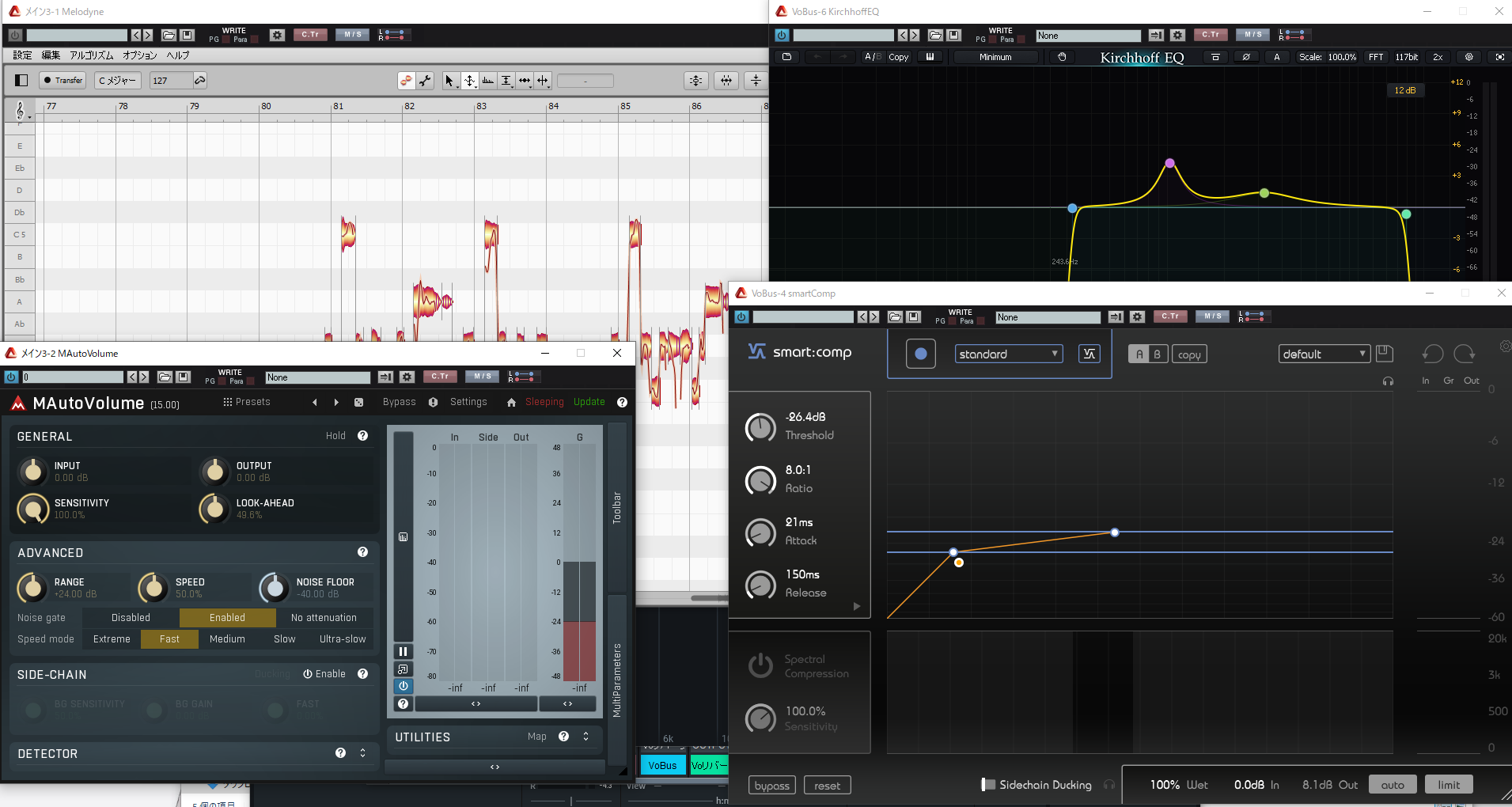
Task: Open Melodyne オプション menu
Action: click(x=140, y=55)
